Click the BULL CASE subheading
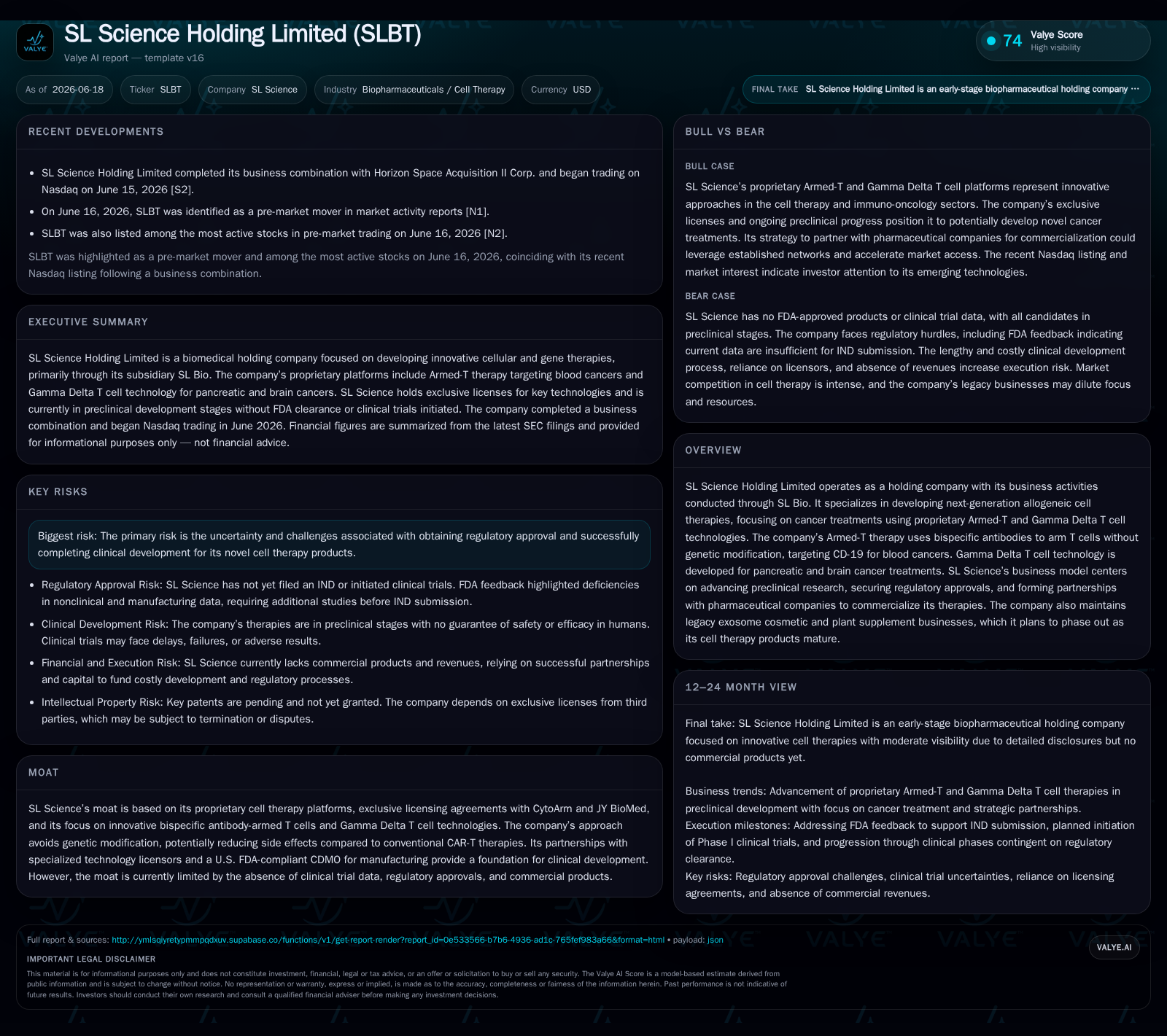Image resolution: width=1167 pixels, height=1036 pixels. point(710,167)
